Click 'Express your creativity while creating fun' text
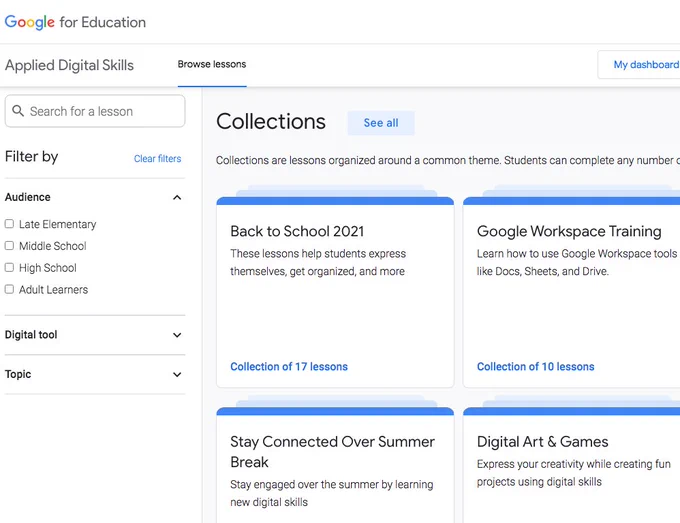 click(x=574, y=473)
